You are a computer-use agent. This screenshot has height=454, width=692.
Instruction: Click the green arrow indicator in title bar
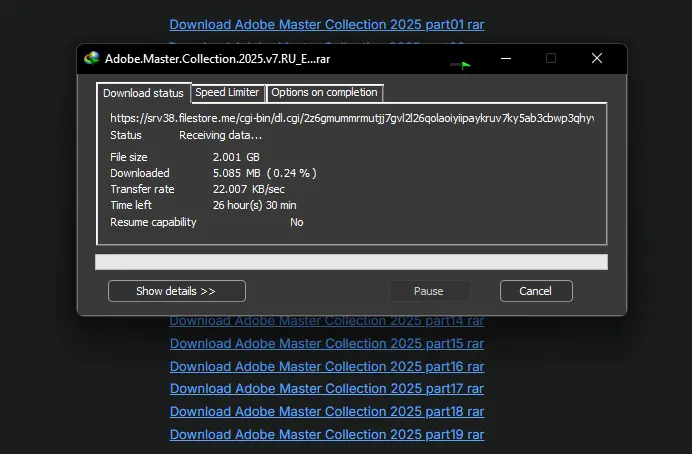pyautogui.click(x=460, y=65)
